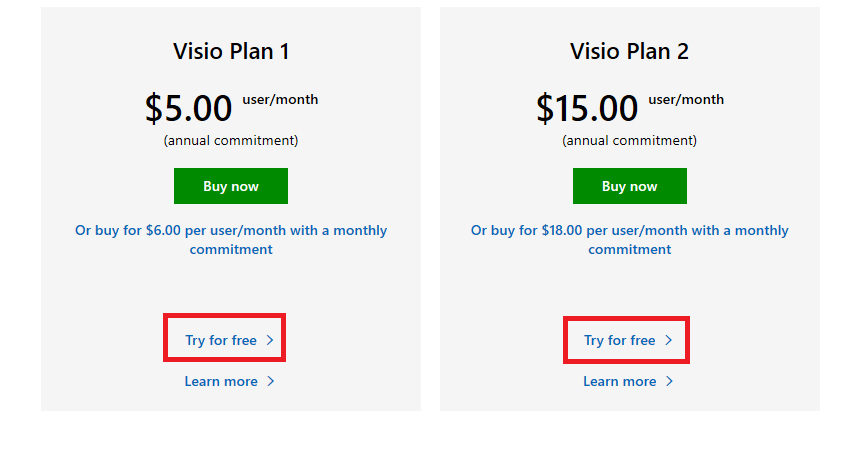Click the $15.00 price text
Viewport: 855px width, 463px height.
(587, 108)
